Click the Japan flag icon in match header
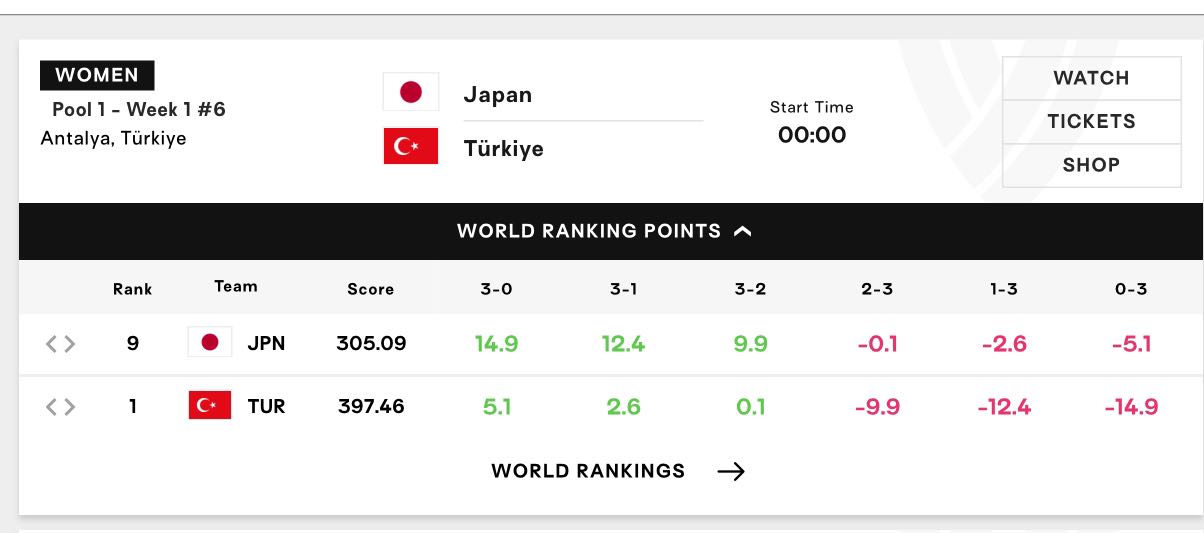Image resolution: width=1204 pixels, height=533 pixels. (x=411, y=92)
